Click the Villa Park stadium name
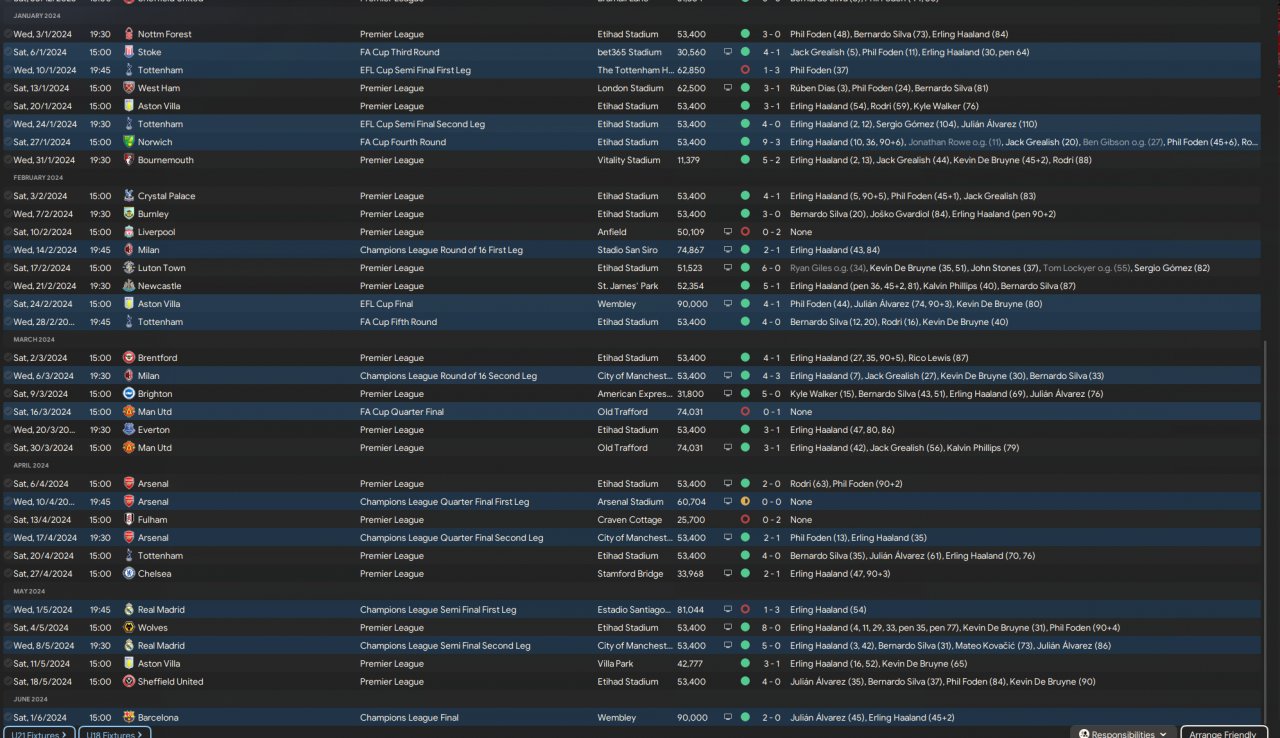The height and width of the screenshot is (738, 1280). (x=616, y=664)
